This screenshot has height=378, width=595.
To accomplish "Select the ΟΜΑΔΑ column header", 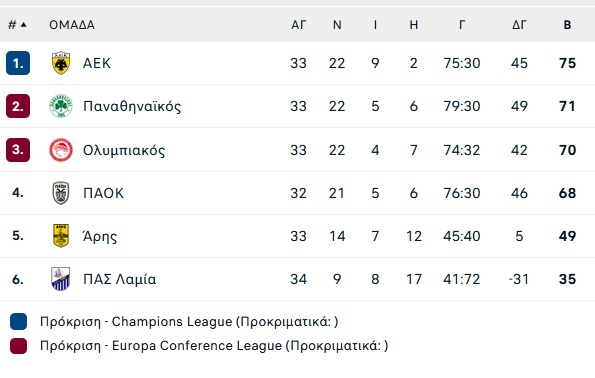I will 72,25.
